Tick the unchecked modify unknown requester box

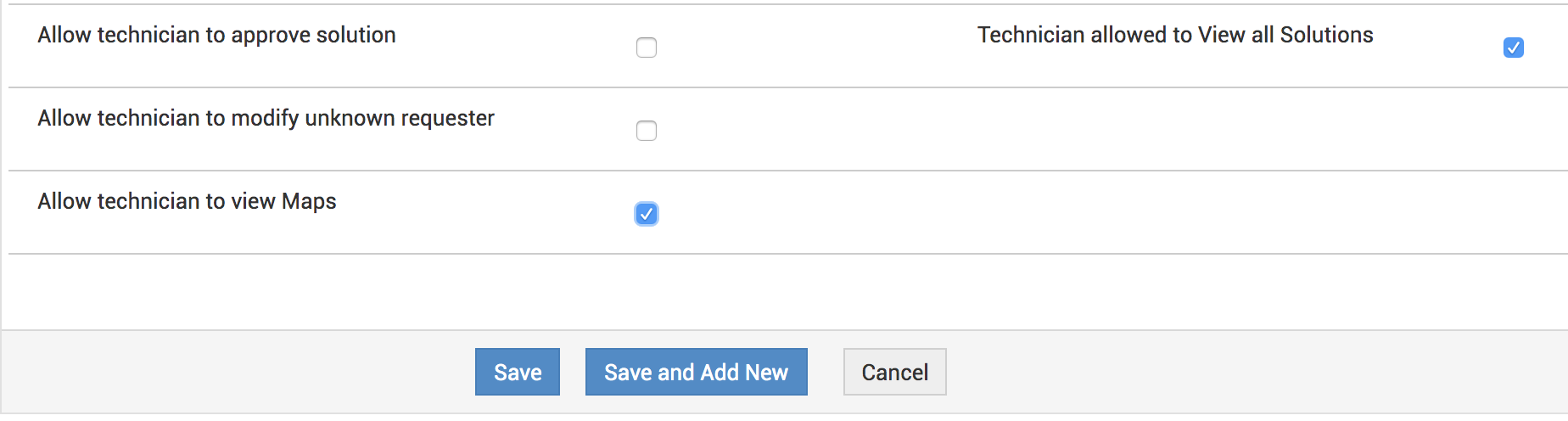coord(647,131)
